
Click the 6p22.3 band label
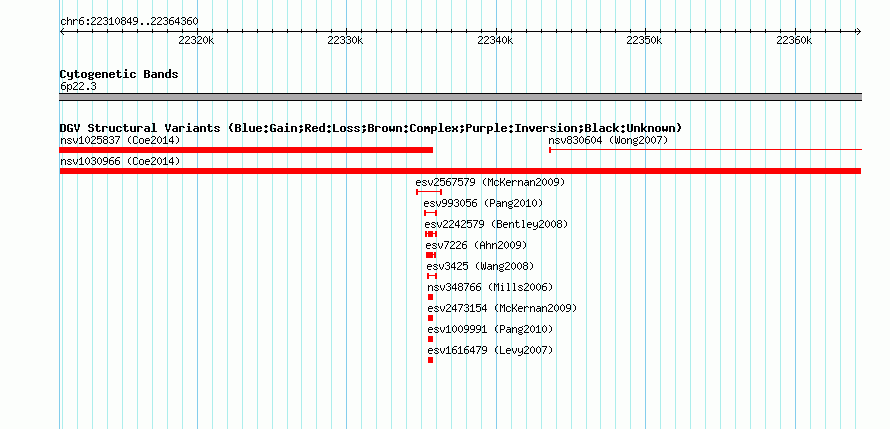[x=78, y=86]
